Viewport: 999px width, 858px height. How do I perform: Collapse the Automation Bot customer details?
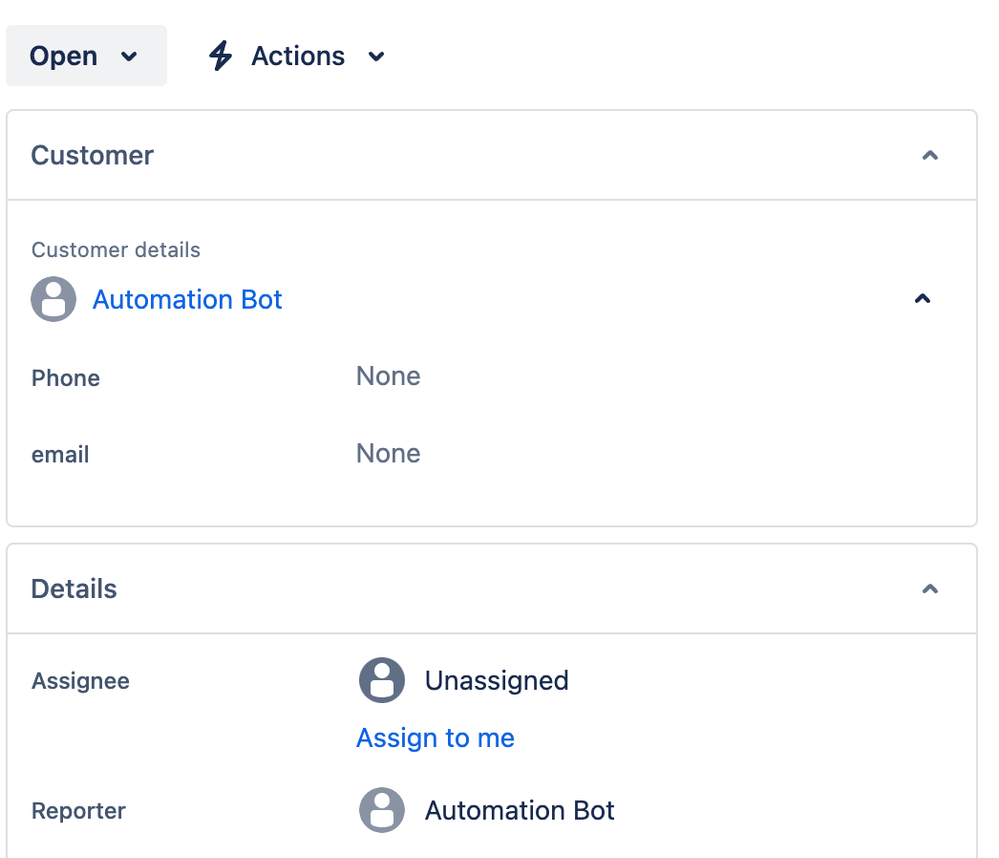(923, 299)
